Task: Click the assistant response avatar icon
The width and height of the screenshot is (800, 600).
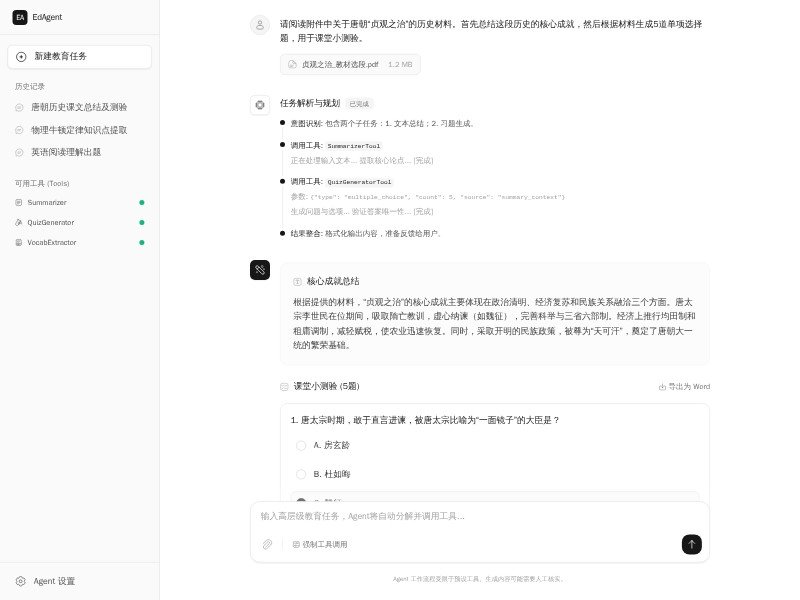Action: pyautogui.click(x=260, y=270)
